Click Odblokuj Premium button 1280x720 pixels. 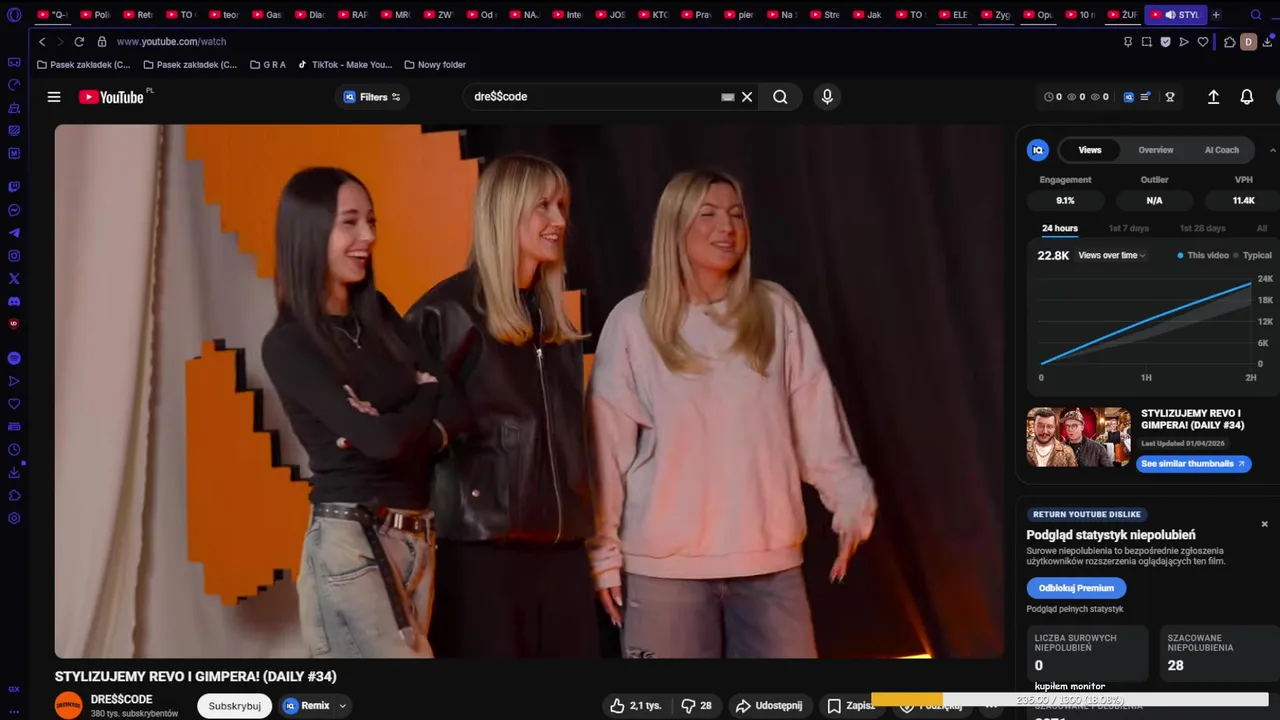point(1076,588)
